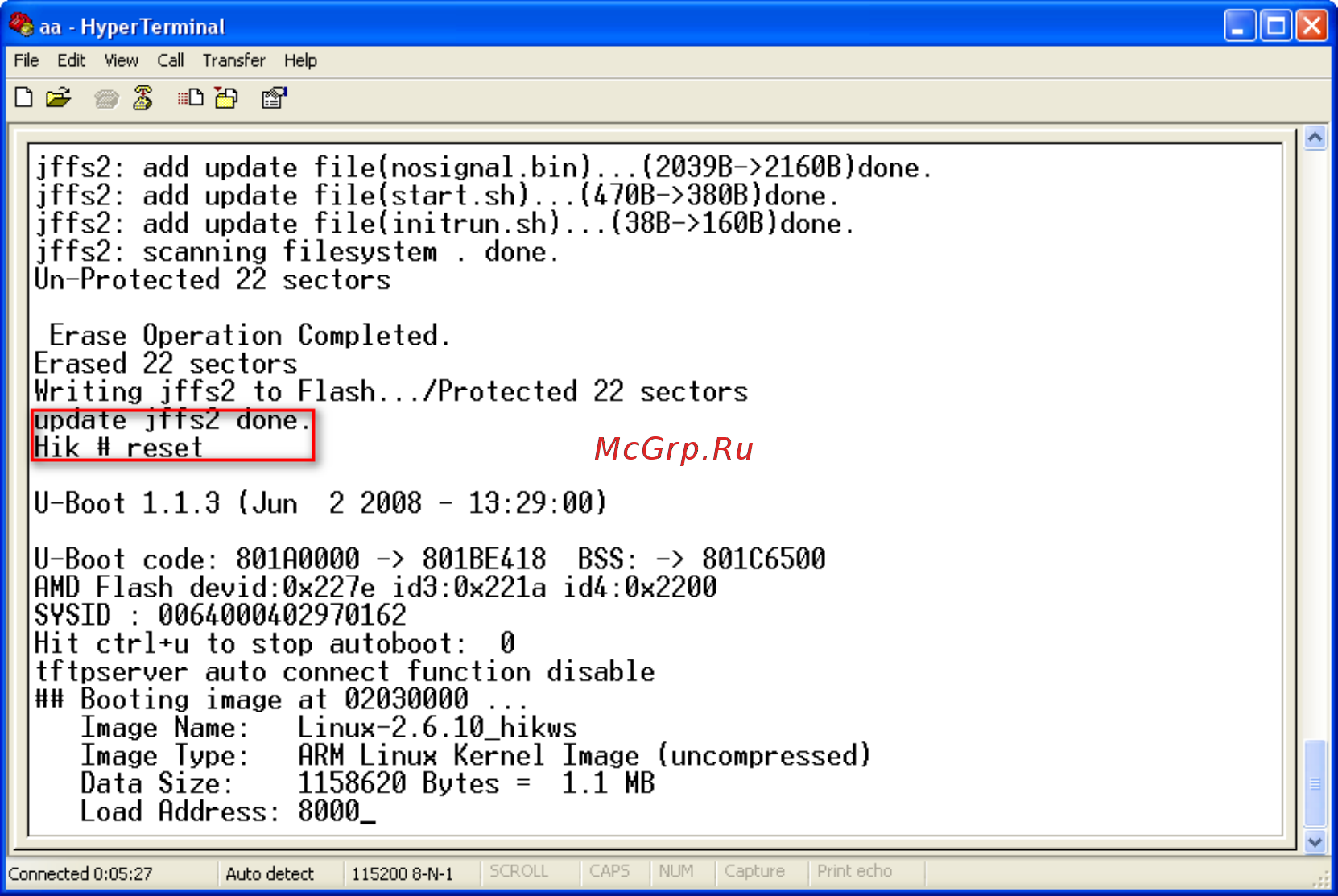Click the Disconnect toolbar icon
This screenshot has width=1338, height=896.
(x=143, y=98)
